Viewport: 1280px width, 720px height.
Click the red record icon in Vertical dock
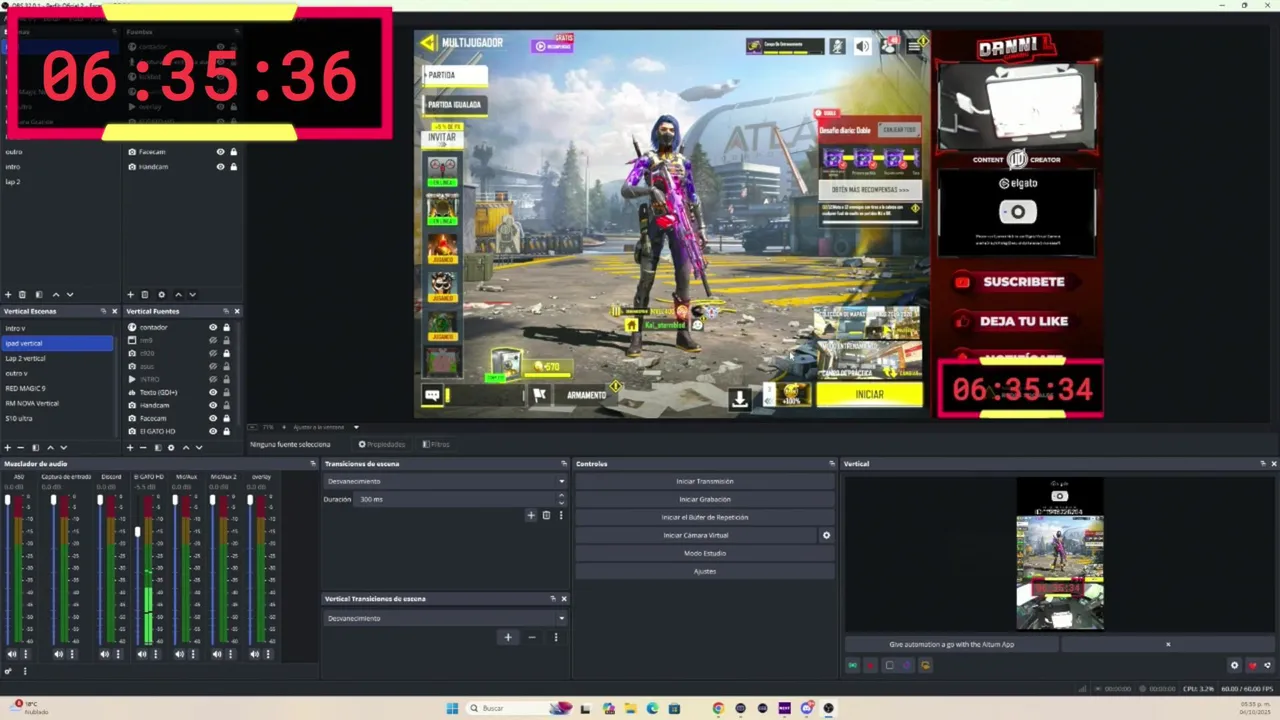tap(870, 665)
